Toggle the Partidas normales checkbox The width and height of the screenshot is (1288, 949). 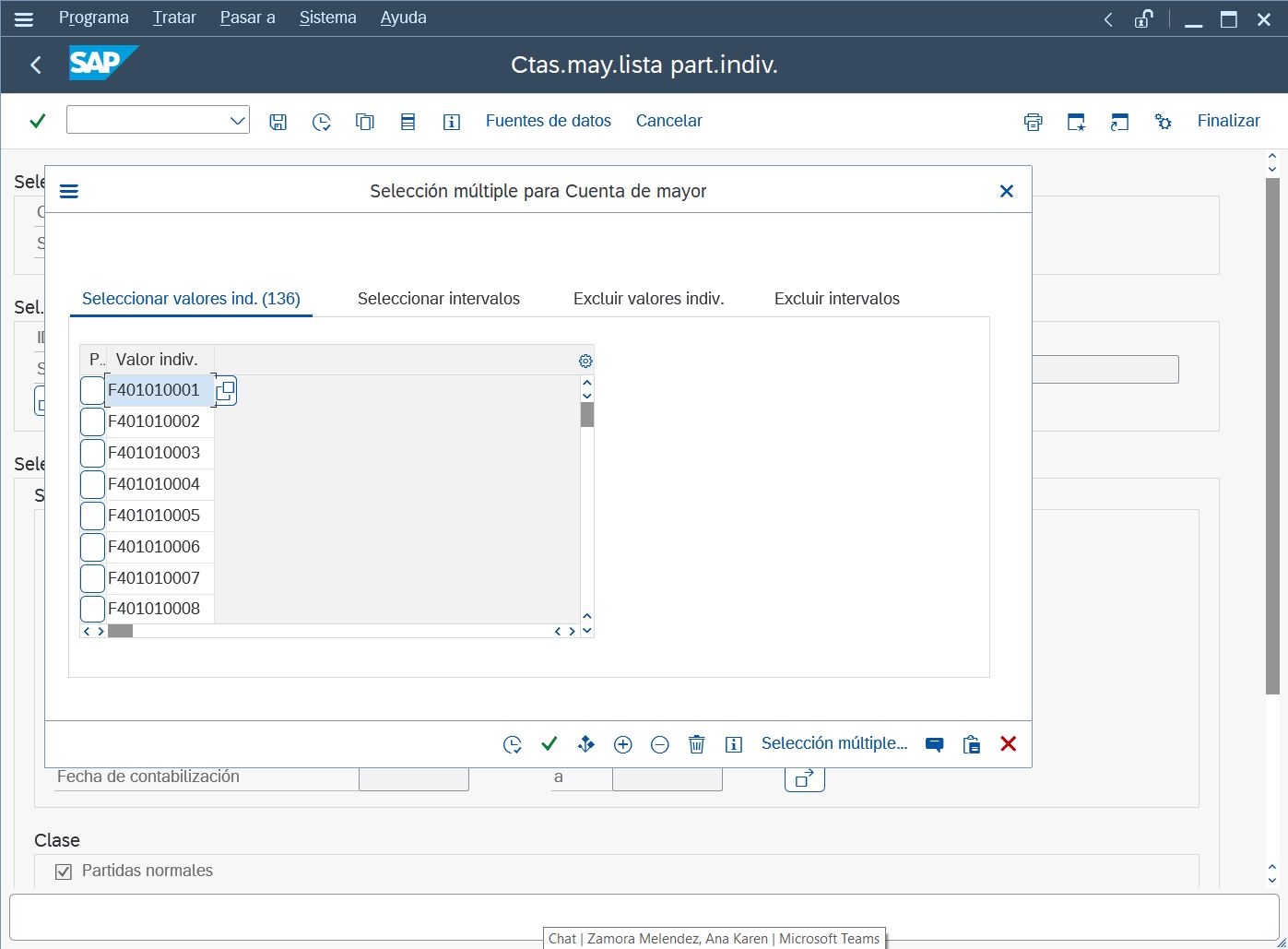pyautogui.click(x=64, y=872)
